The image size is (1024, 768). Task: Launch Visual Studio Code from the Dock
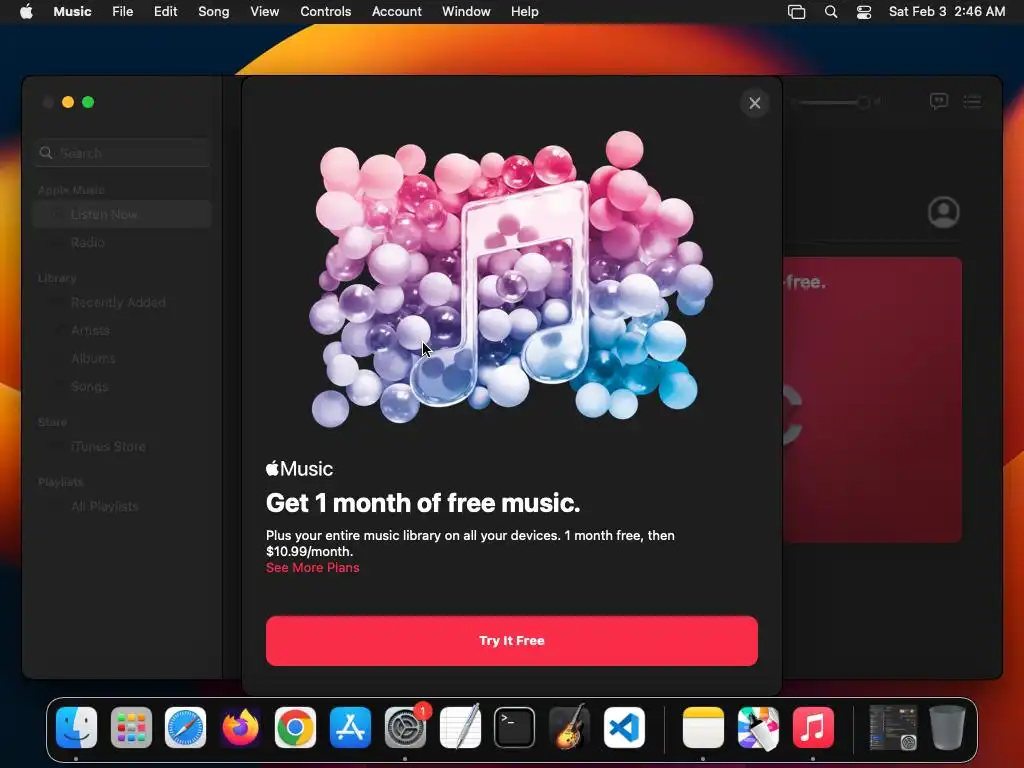[624, 727]
